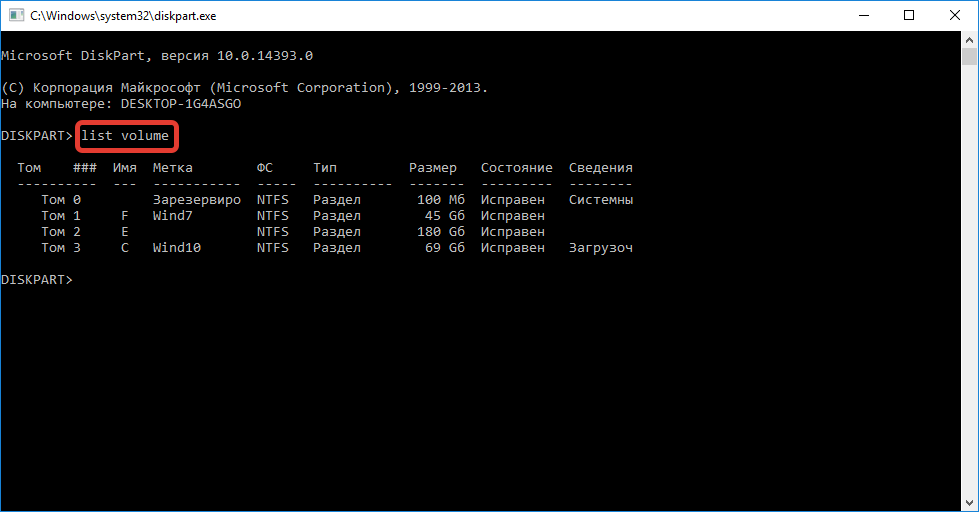Click the 'Wind7' volume label
Image resolution: width=979 pixels, height=512 pixels.
[173, 215]
